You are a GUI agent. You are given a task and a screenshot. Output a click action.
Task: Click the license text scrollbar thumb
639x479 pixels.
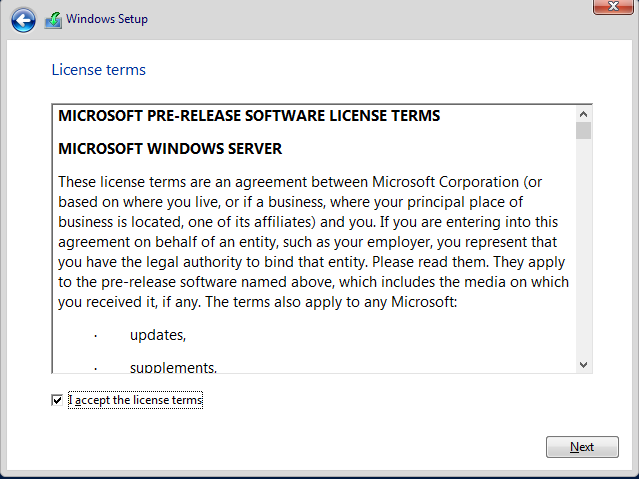583,130
